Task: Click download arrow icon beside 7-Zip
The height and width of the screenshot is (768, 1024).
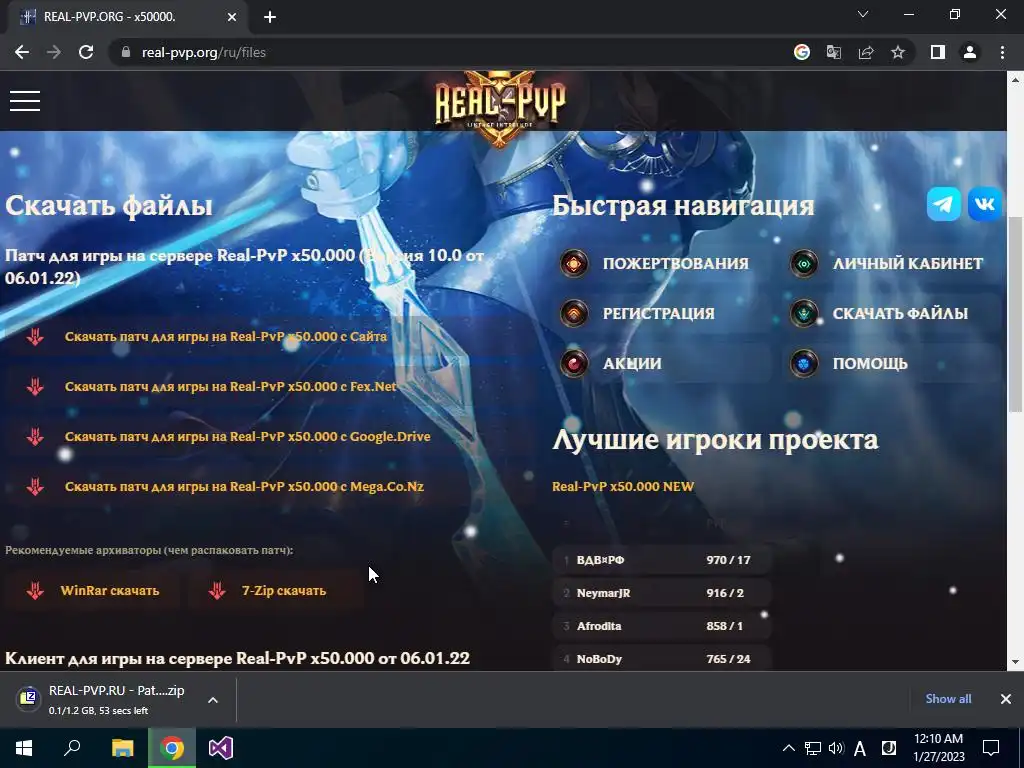Action: click(x=217, y=590)
